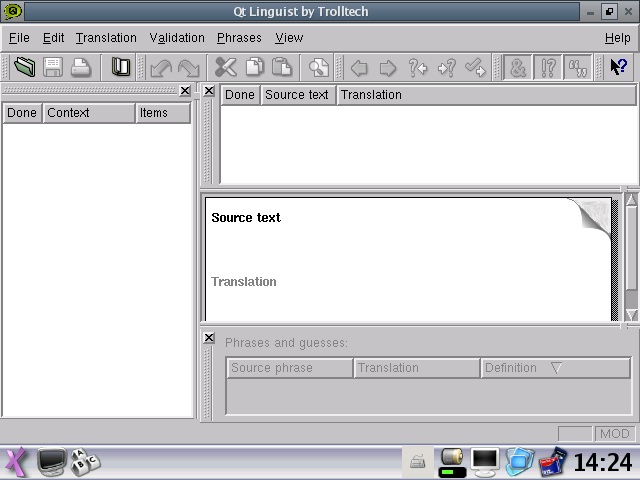The height and width of the screenshot is (480, 640).
Task: Toggle accelerator validation ampersand button
Action: pos(517,68)
